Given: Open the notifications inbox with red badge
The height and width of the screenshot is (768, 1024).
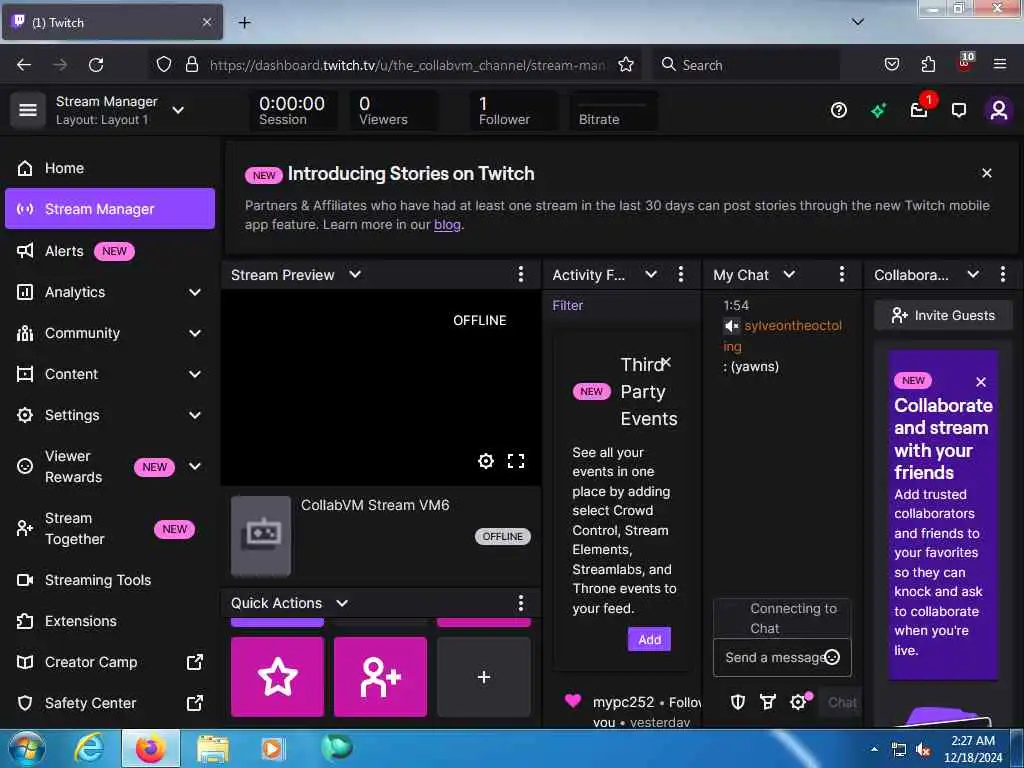Looking at the screenshot, I should coord(920,110).
